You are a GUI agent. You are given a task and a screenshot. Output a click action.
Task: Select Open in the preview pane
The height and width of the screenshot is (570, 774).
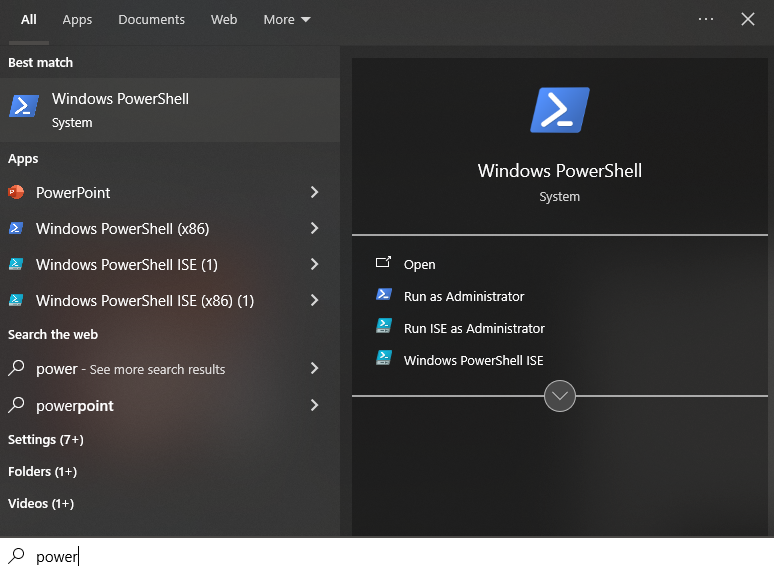[420, 265]
